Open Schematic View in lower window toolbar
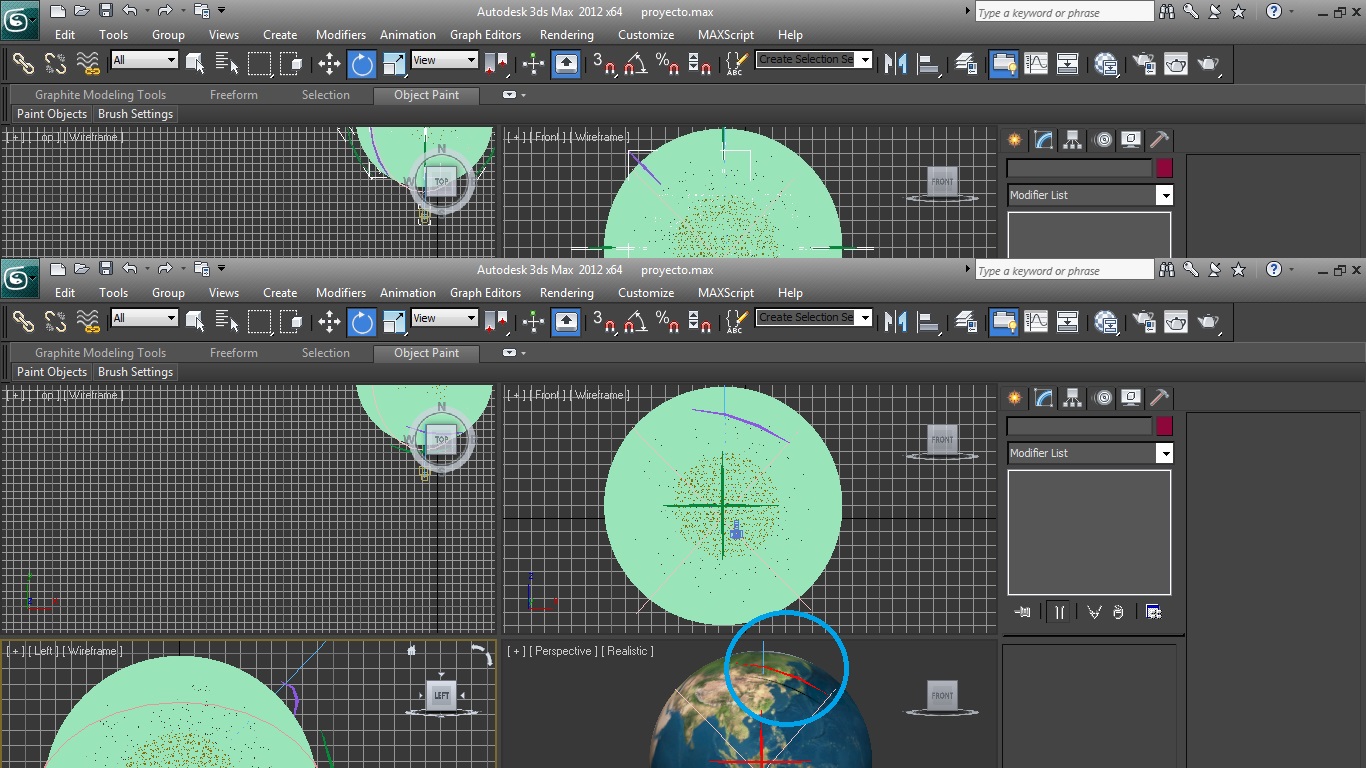Screen dimensions: 1366x768 (1068, 321)
